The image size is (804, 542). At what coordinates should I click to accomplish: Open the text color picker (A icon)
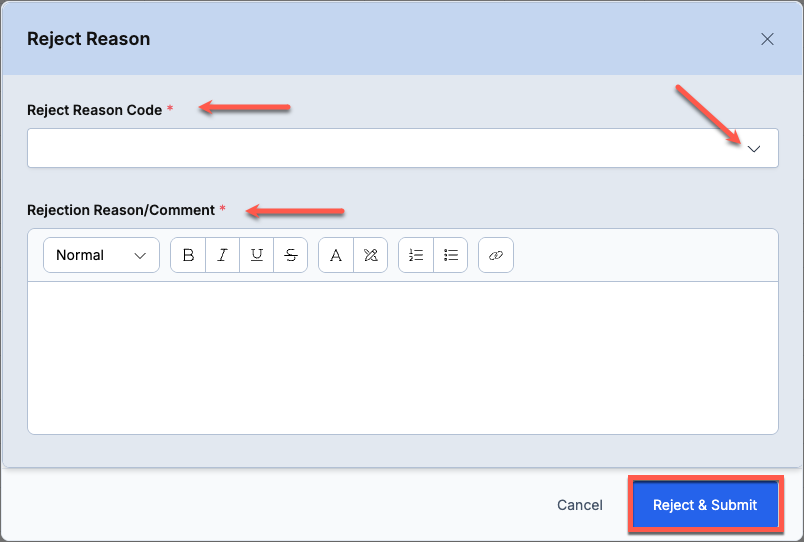[336, 255]
